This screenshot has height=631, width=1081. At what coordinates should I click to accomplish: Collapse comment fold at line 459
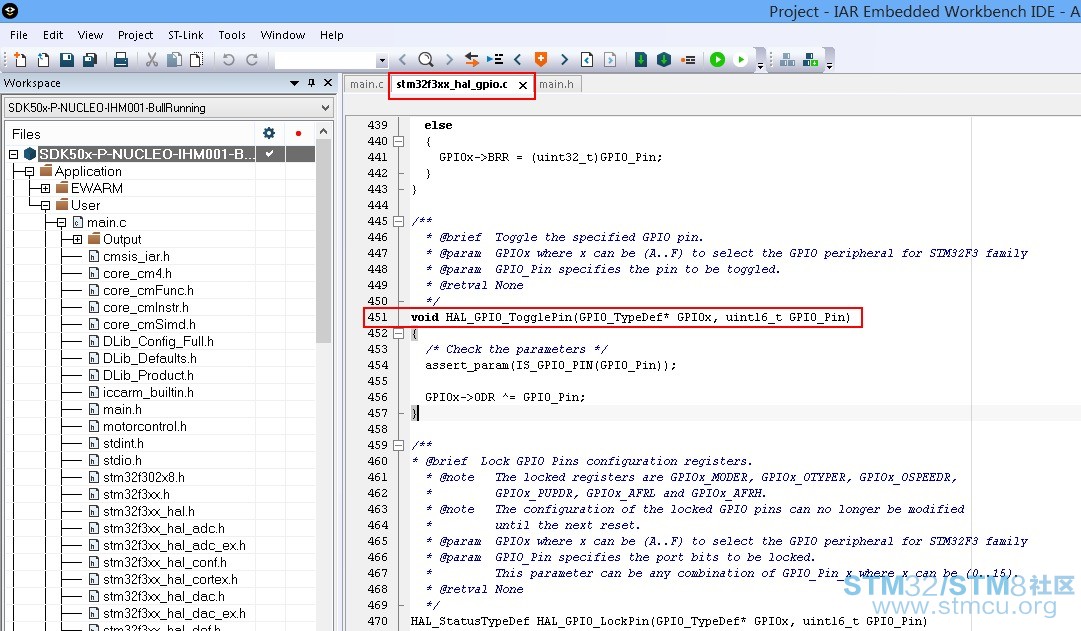[x=398, y=445]
